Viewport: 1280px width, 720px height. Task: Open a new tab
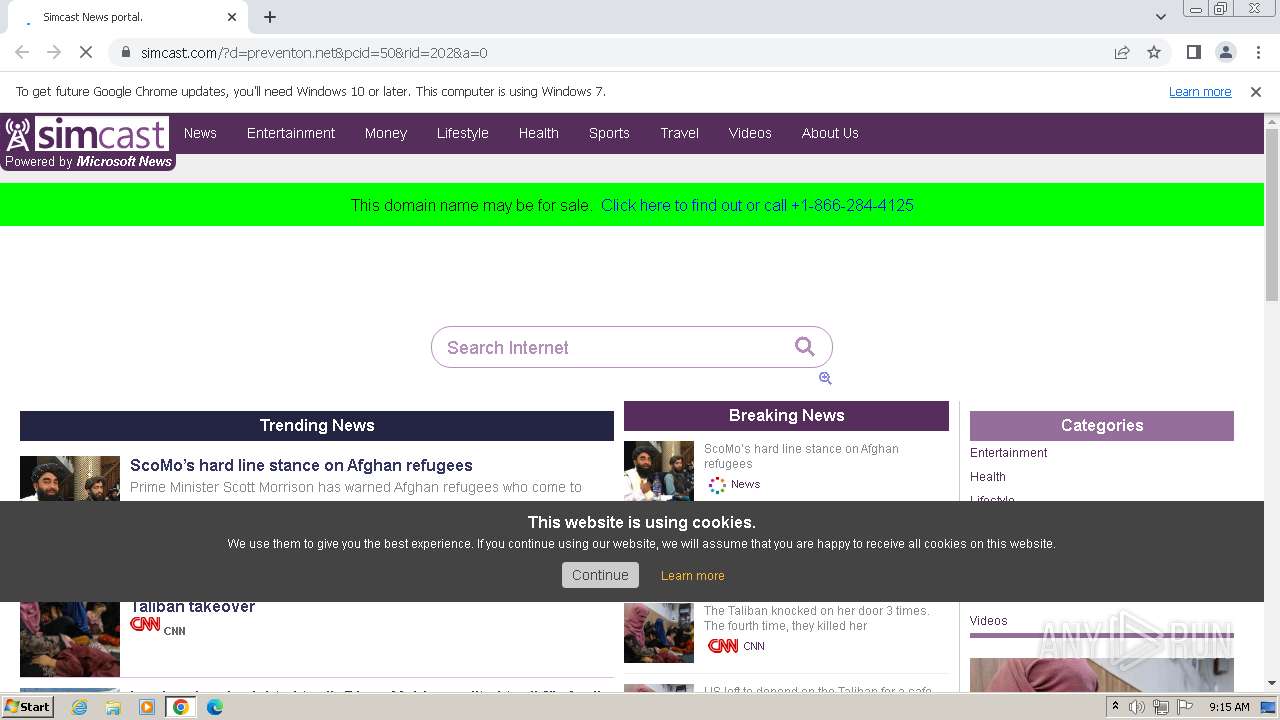270,17
